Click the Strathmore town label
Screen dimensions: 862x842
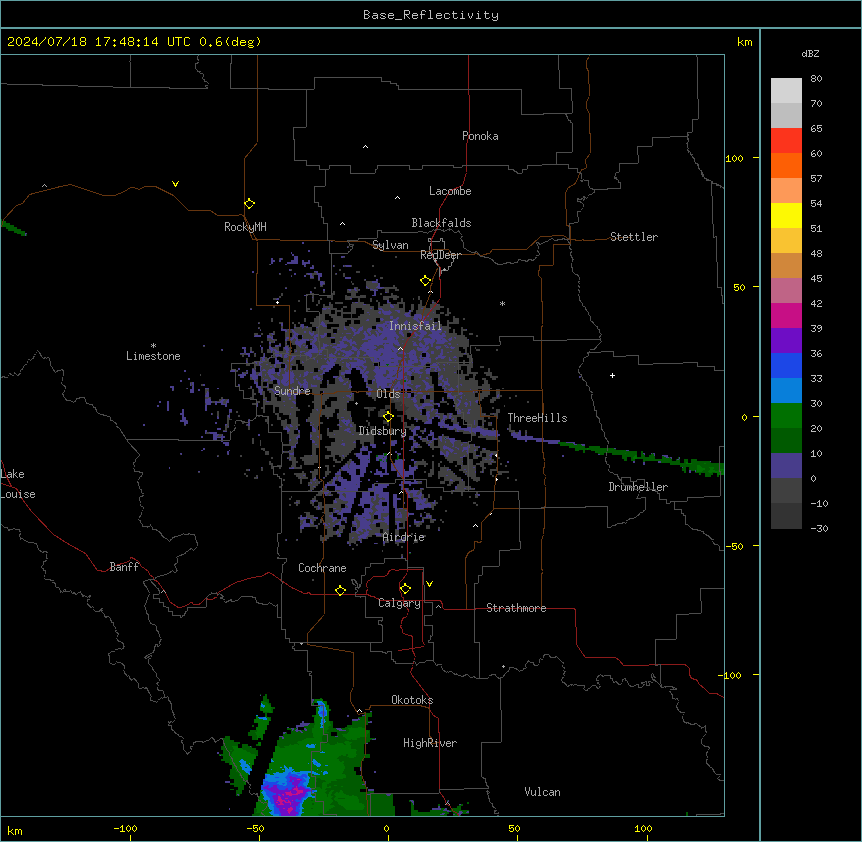tap(516, 608)
